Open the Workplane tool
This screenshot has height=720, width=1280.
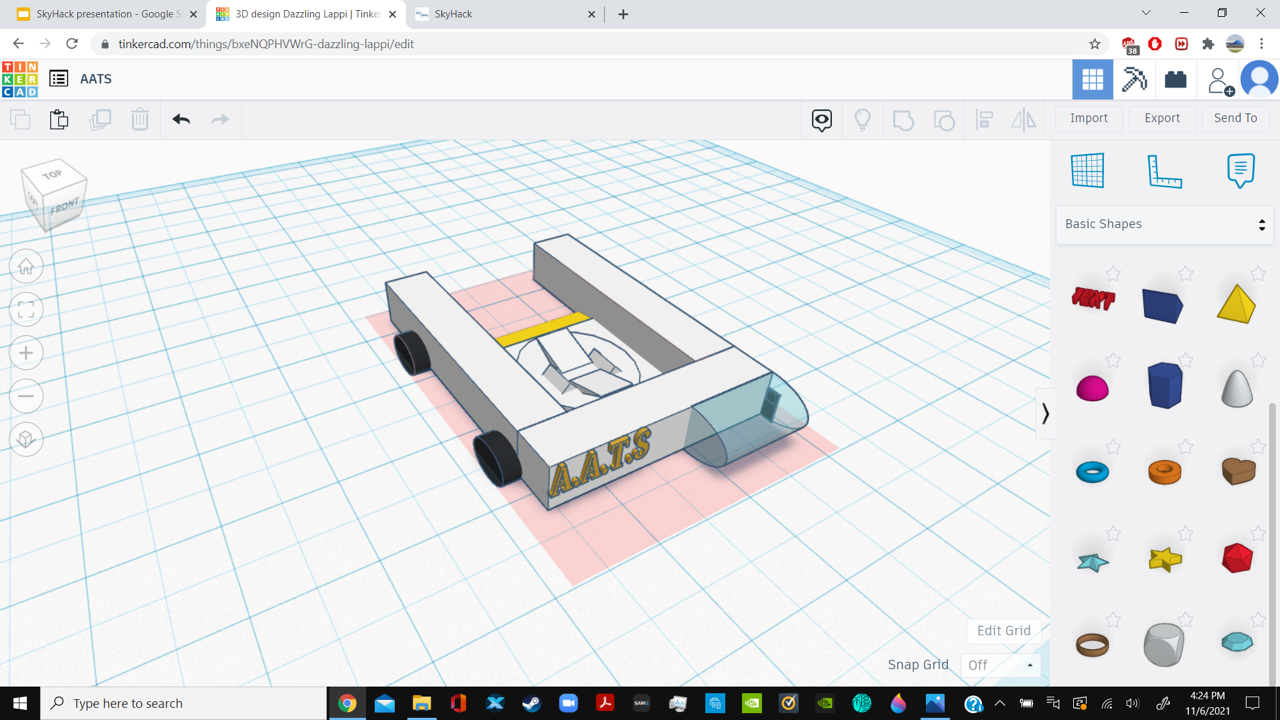1087,170
